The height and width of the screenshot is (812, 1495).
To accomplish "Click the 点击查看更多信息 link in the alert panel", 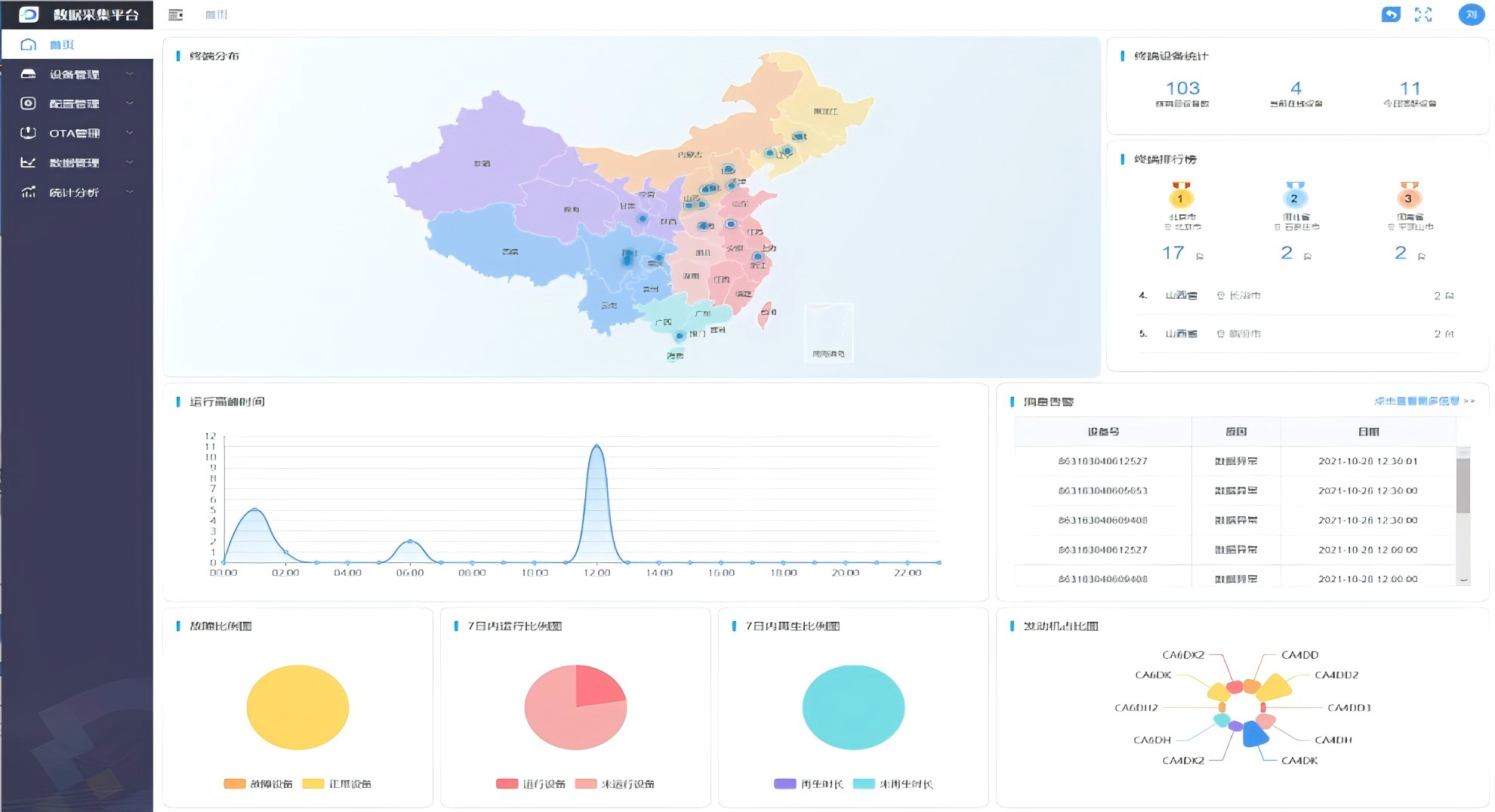I will pos(1425,402).
